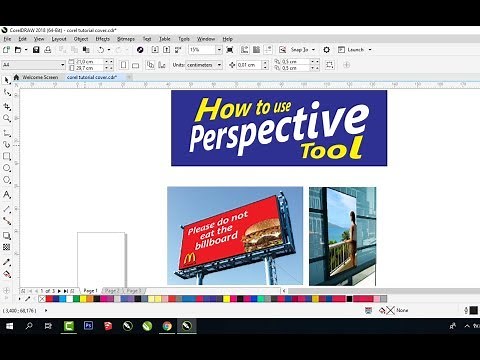Screen dimensions: 480x360
Task: Print the document
Action: tap(48, 50)
